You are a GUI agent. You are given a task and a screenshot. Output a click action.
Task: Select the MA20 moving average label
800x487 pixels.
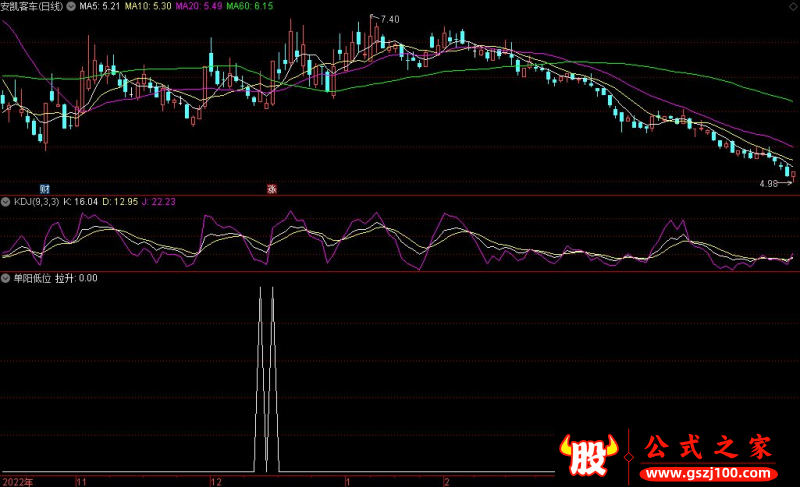pyautogui.click(x=196, y=6)
